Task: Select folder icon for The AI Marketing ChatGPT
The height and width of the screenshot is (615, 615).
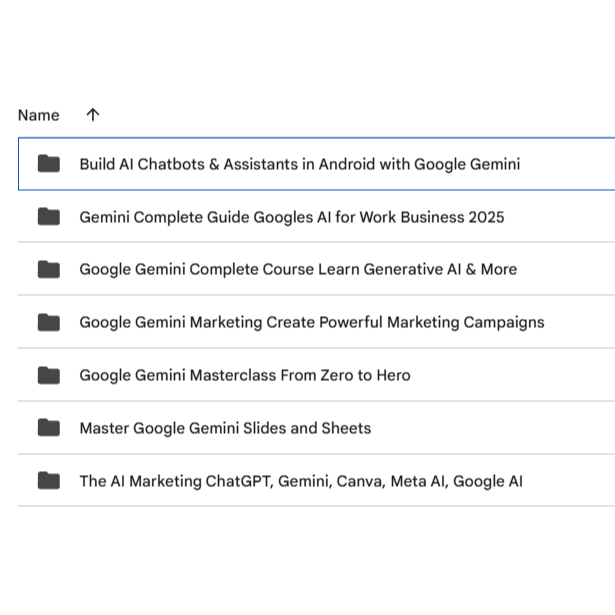Action: 49,481
